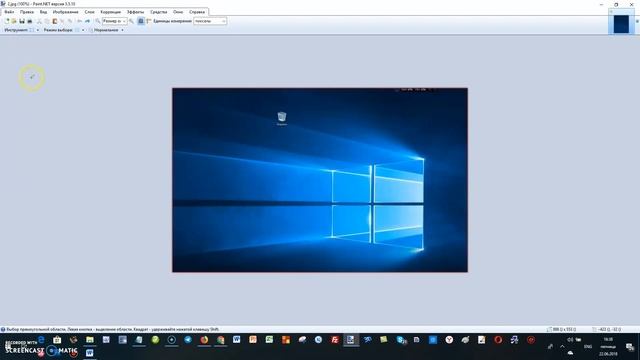Image resolution: width=640 pixels, height=360 pixels.
Task: Open the Окно menu
Action: pyautogui.click(x=178, y=12)
